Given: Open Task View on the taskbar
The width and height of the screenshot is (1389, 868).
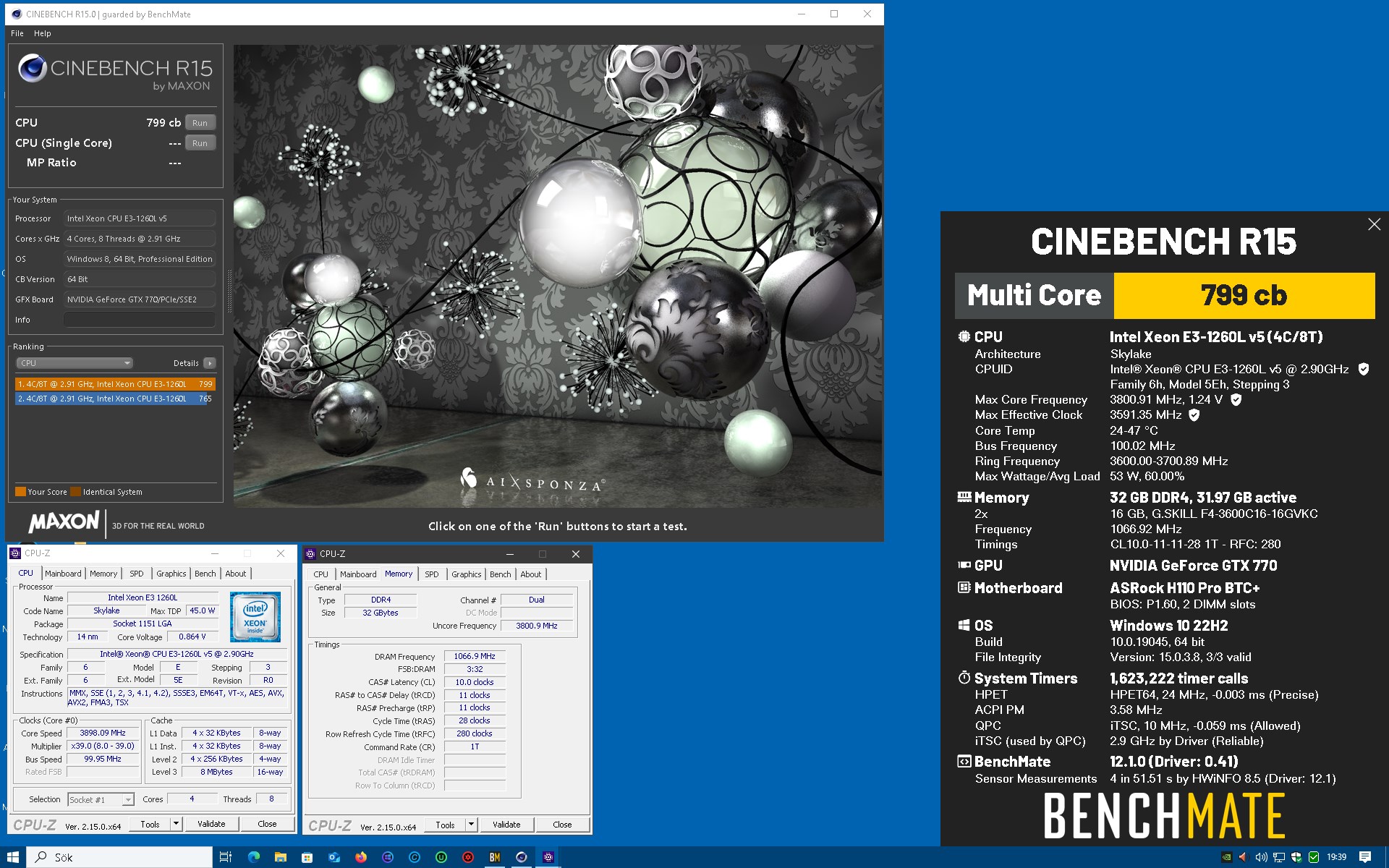Looking at the screenshot, I should pos(226,857).
